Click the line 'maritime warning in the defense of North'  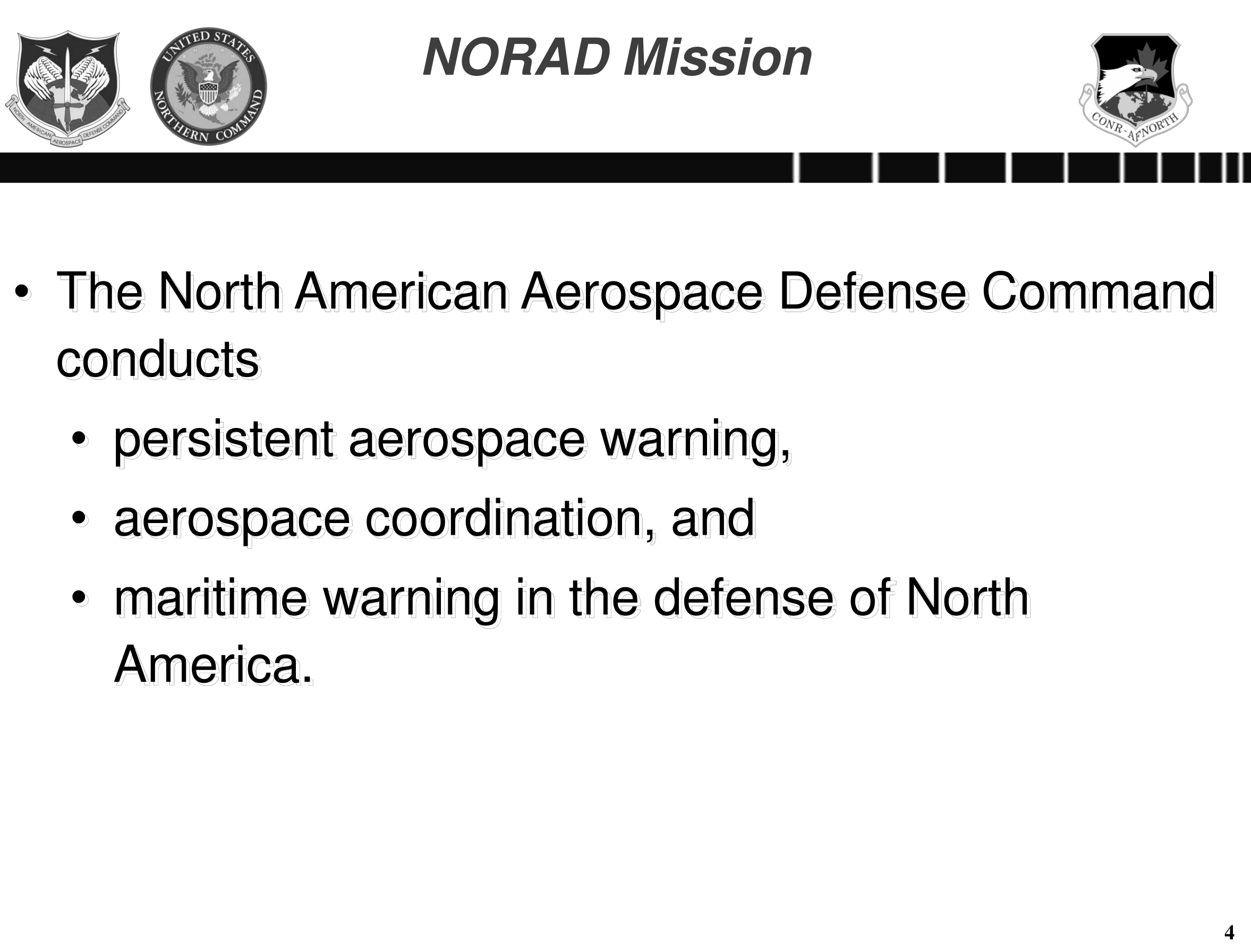point(572,599)
